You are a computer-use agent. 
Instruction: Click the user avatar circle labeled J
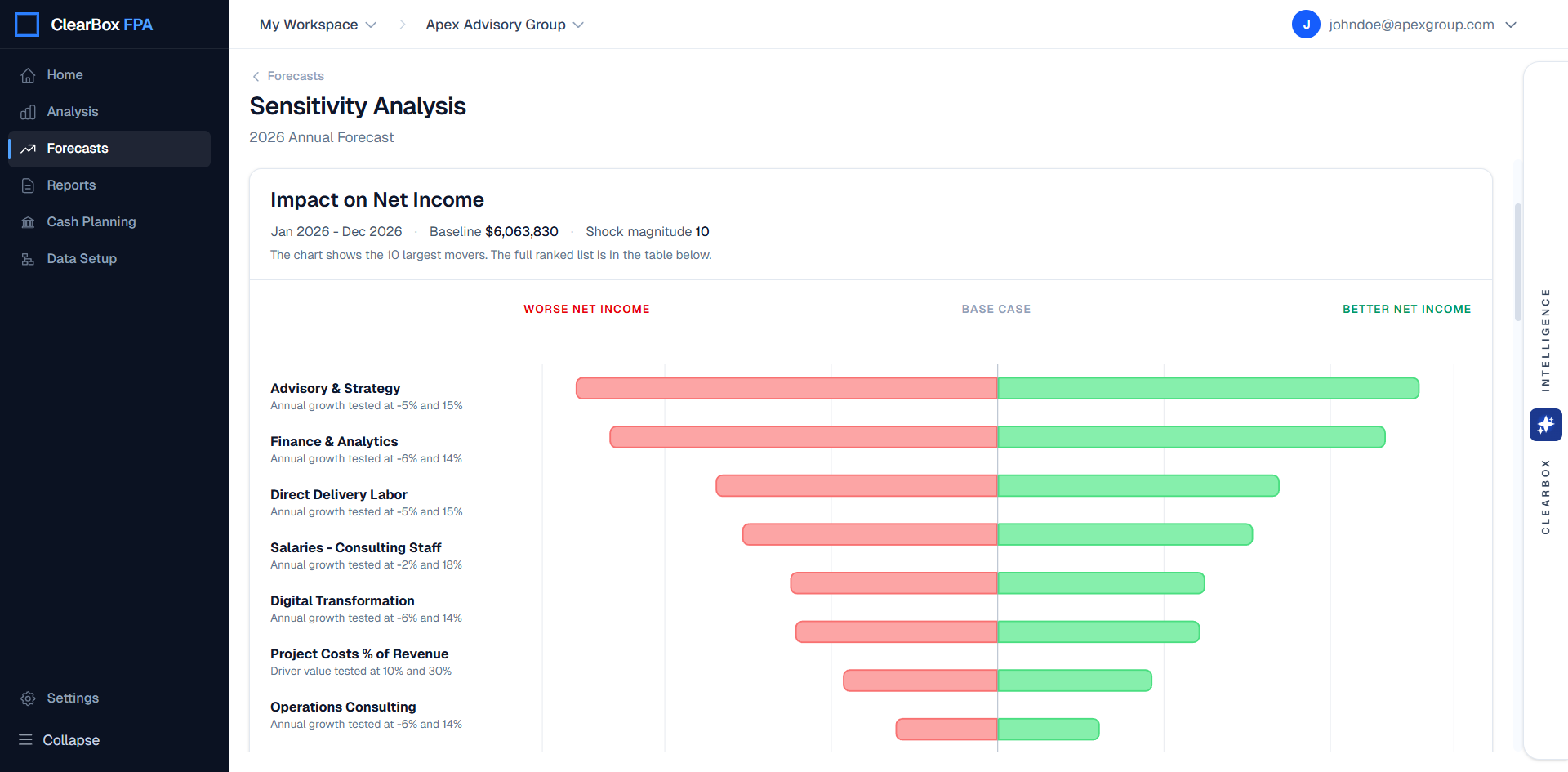1306,24
